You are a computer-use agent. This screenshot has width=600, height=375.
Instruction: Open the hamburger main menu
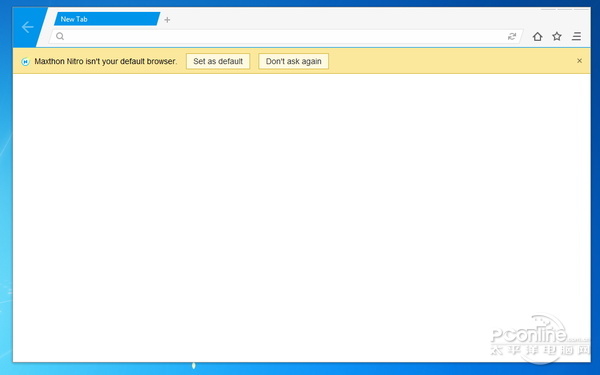pyautogui.click(x=576, y=36)
